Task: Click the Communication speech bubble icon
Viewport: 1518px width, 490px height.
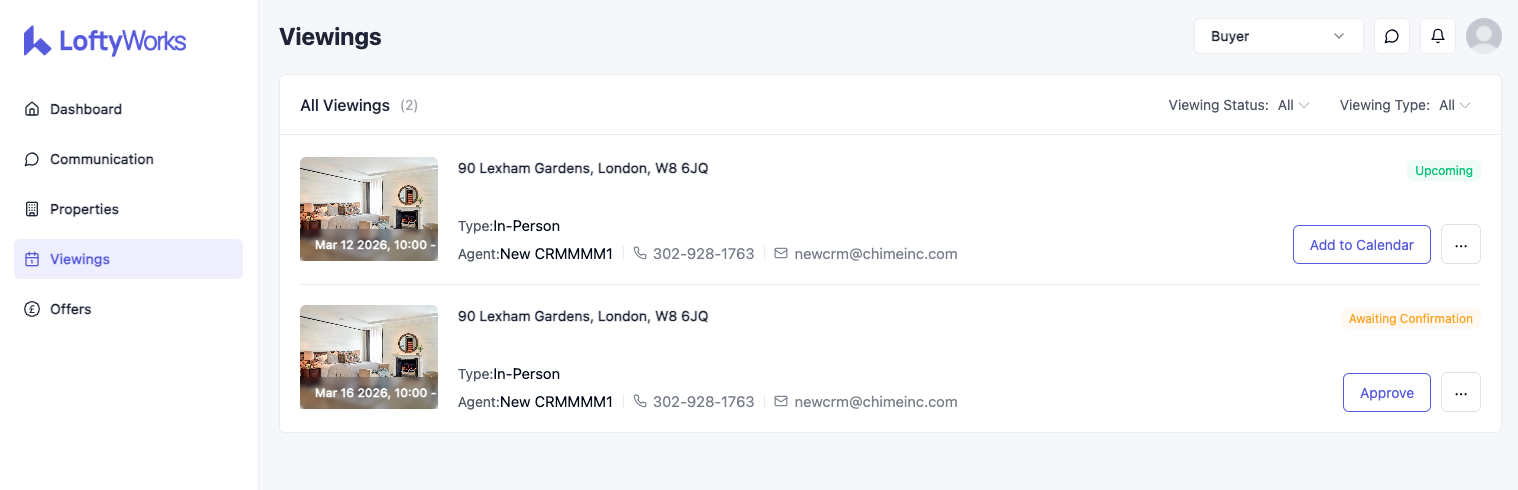Action: [x=32, y=159]
